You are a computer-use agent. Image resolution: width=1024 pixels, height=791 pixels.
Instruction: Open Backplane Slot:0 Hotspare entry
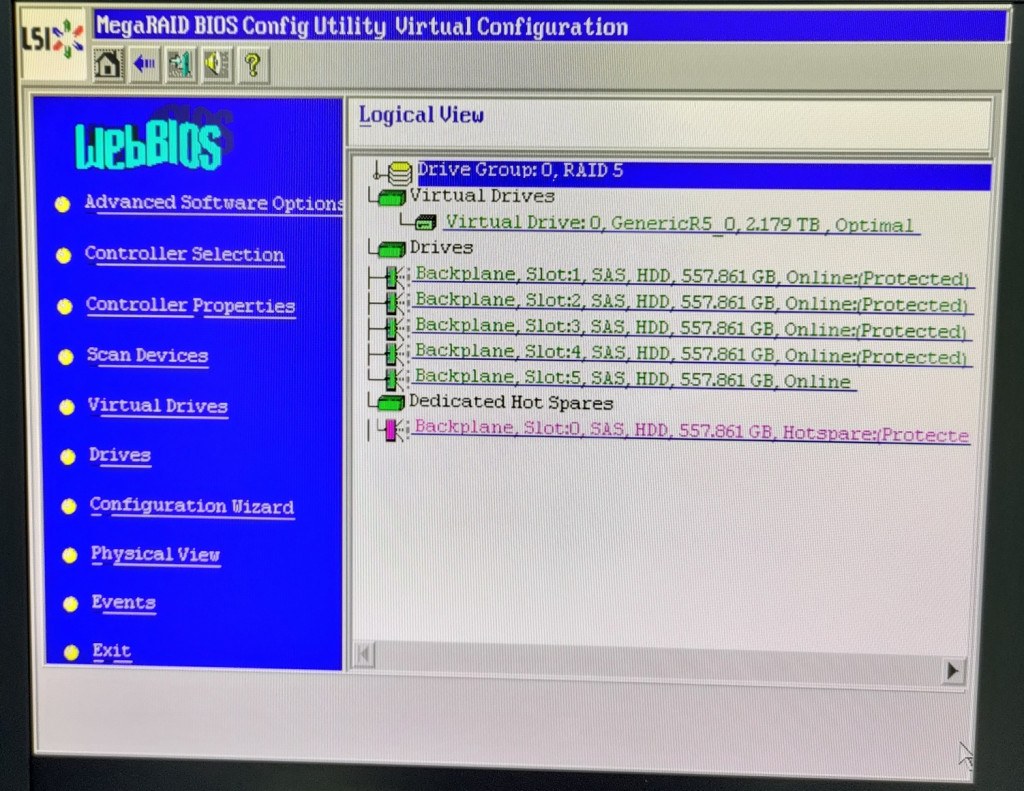pyautogui.click(x=691, y=431)
